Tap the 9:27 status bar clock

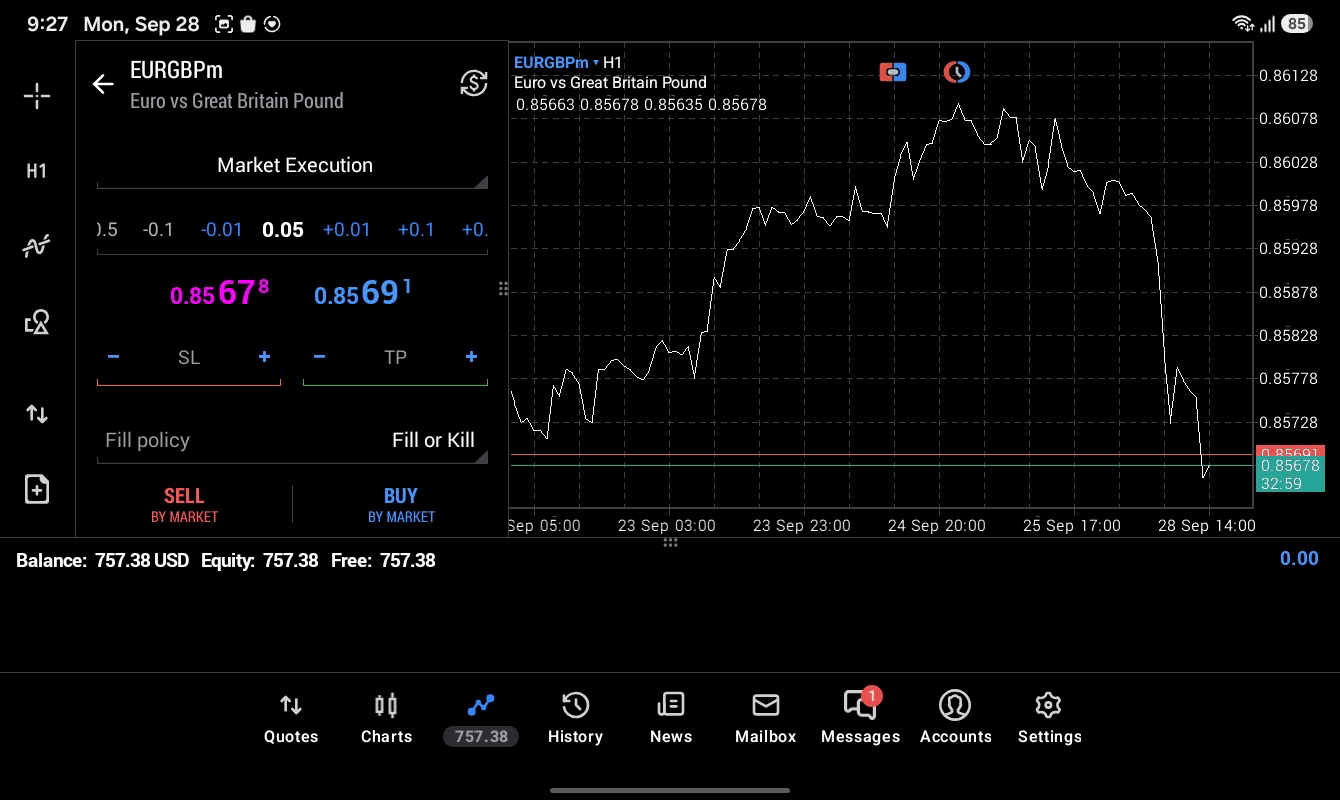pyautogui.click(x=47, y=24)
